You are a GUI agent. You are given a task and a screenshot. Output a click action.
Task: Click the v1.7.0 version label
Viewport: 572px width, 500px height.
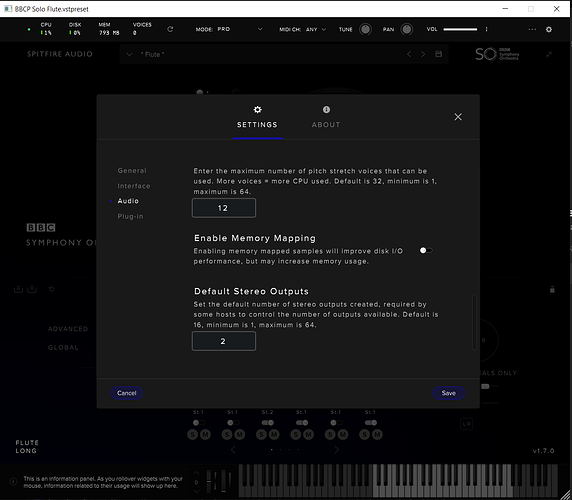543,451
